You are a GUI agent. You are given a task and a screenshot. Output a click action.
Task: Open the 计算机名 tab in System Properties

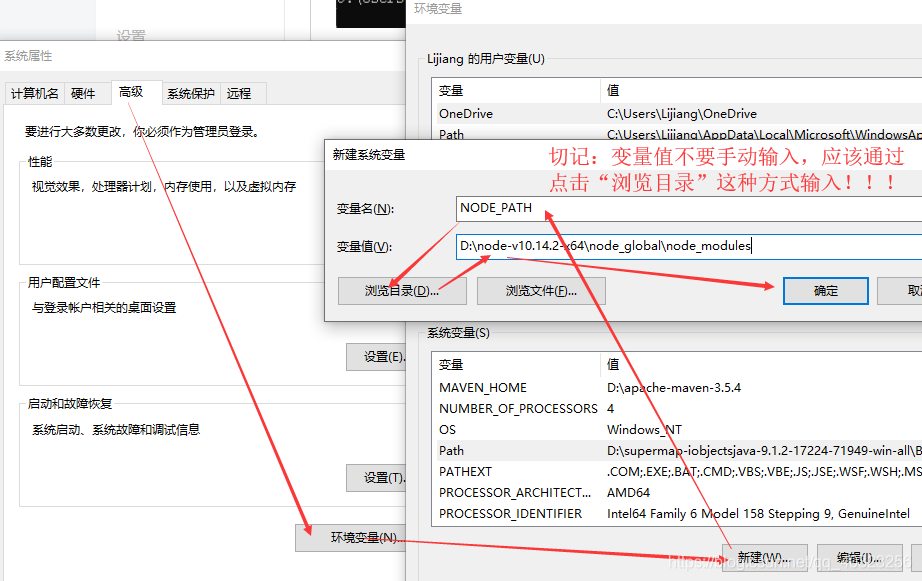point(35,94)
